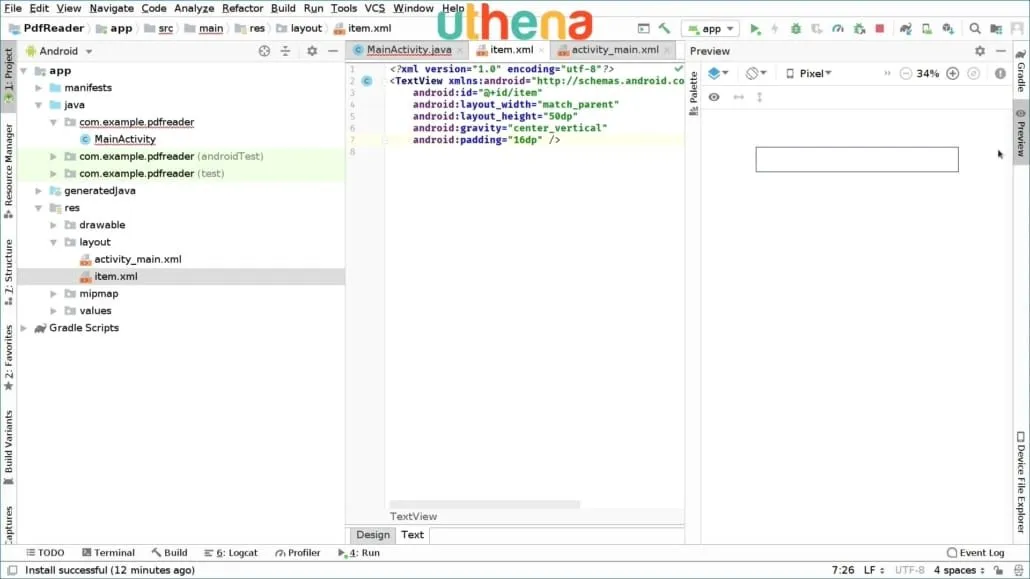This screenshot has width=1030, height=579.
Task: Click the UTF-8 encoding status entry
Action: pos(910,570)
